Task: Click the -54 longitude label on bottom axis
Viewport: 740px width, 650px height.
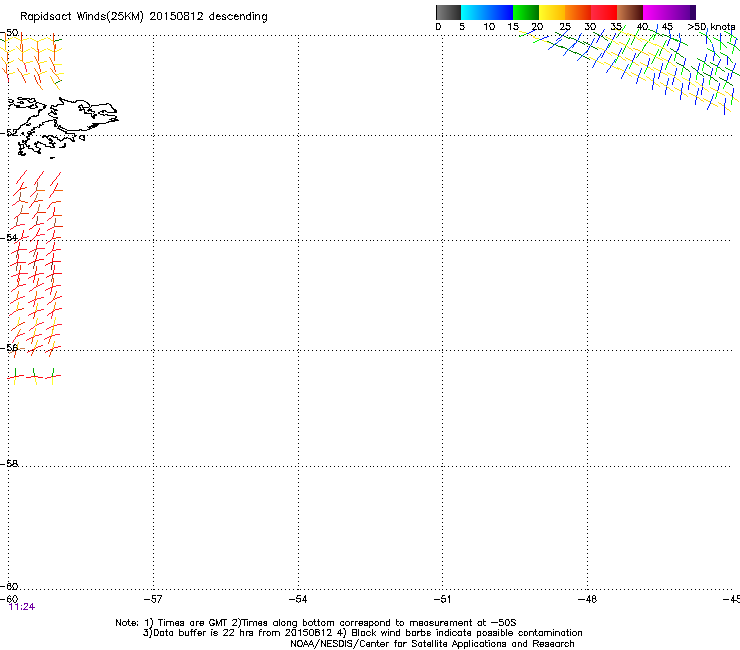Action: (x=298, y=599)
